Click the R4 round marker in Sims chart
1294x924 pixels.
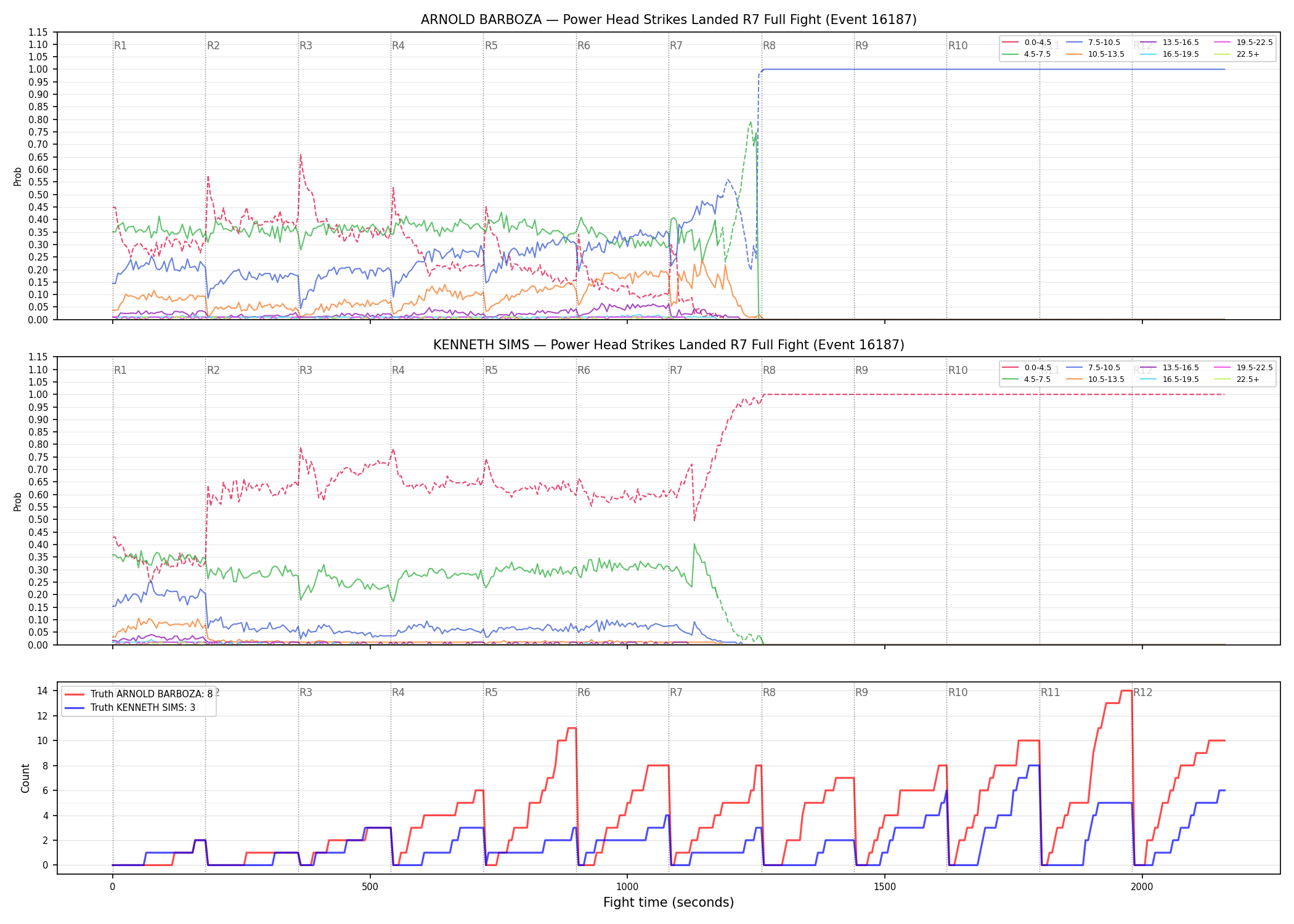(398, 370)
